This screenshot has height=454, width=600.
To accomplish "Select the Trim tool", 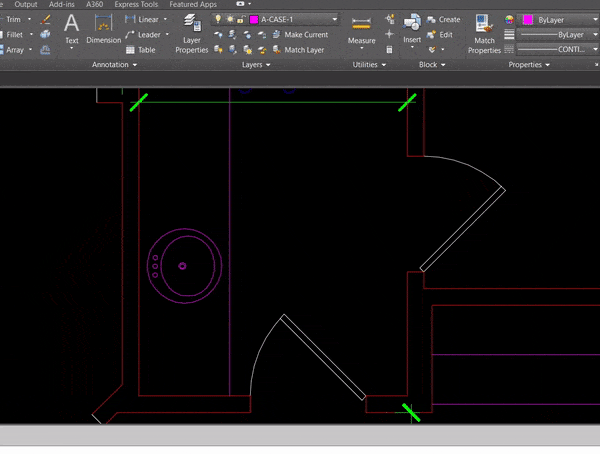I will 11,19.
